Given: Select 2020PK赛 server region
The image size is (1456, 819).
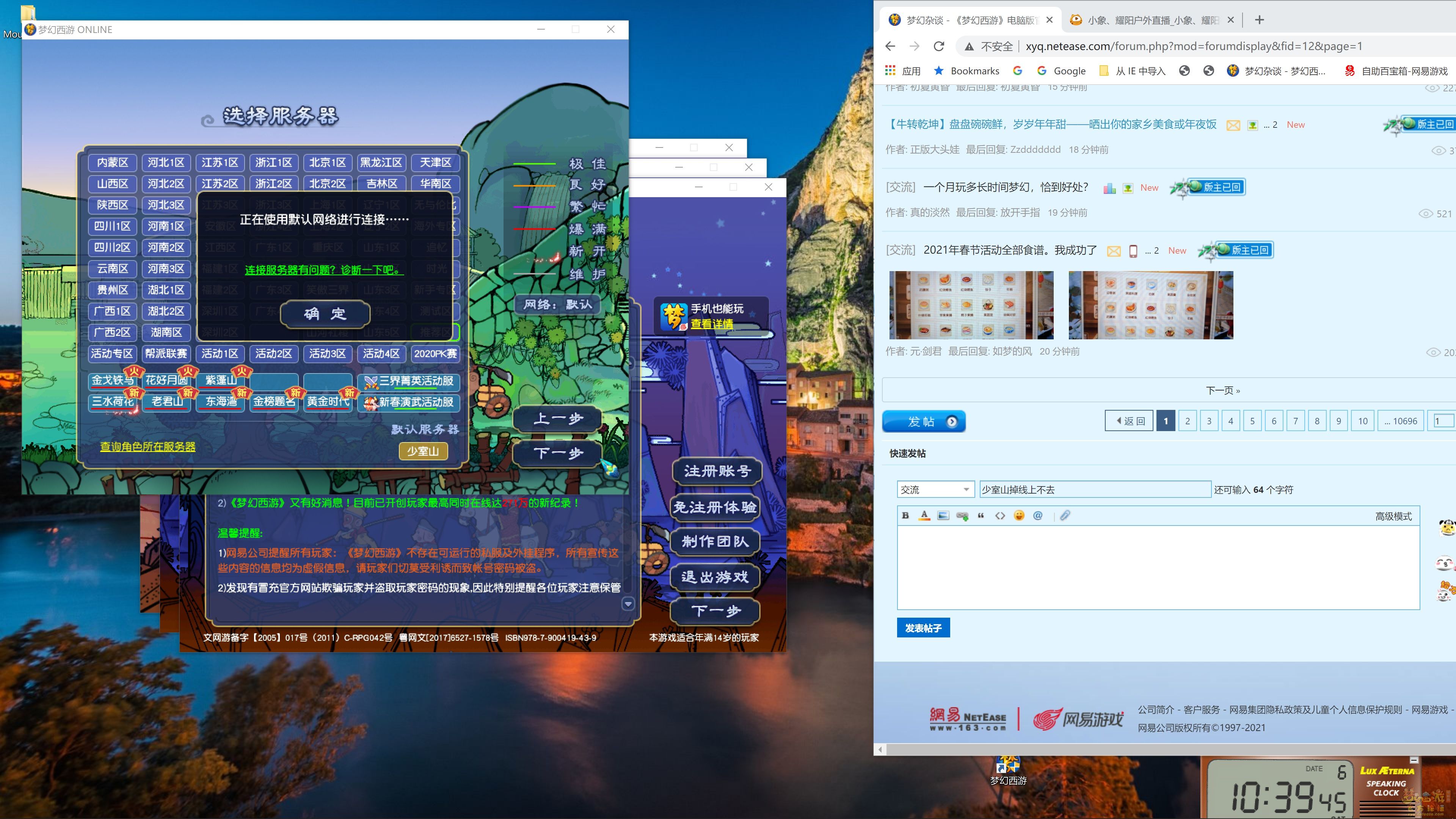Looking at the screenshot, I should pyautogui.click(x=435, y=354).
